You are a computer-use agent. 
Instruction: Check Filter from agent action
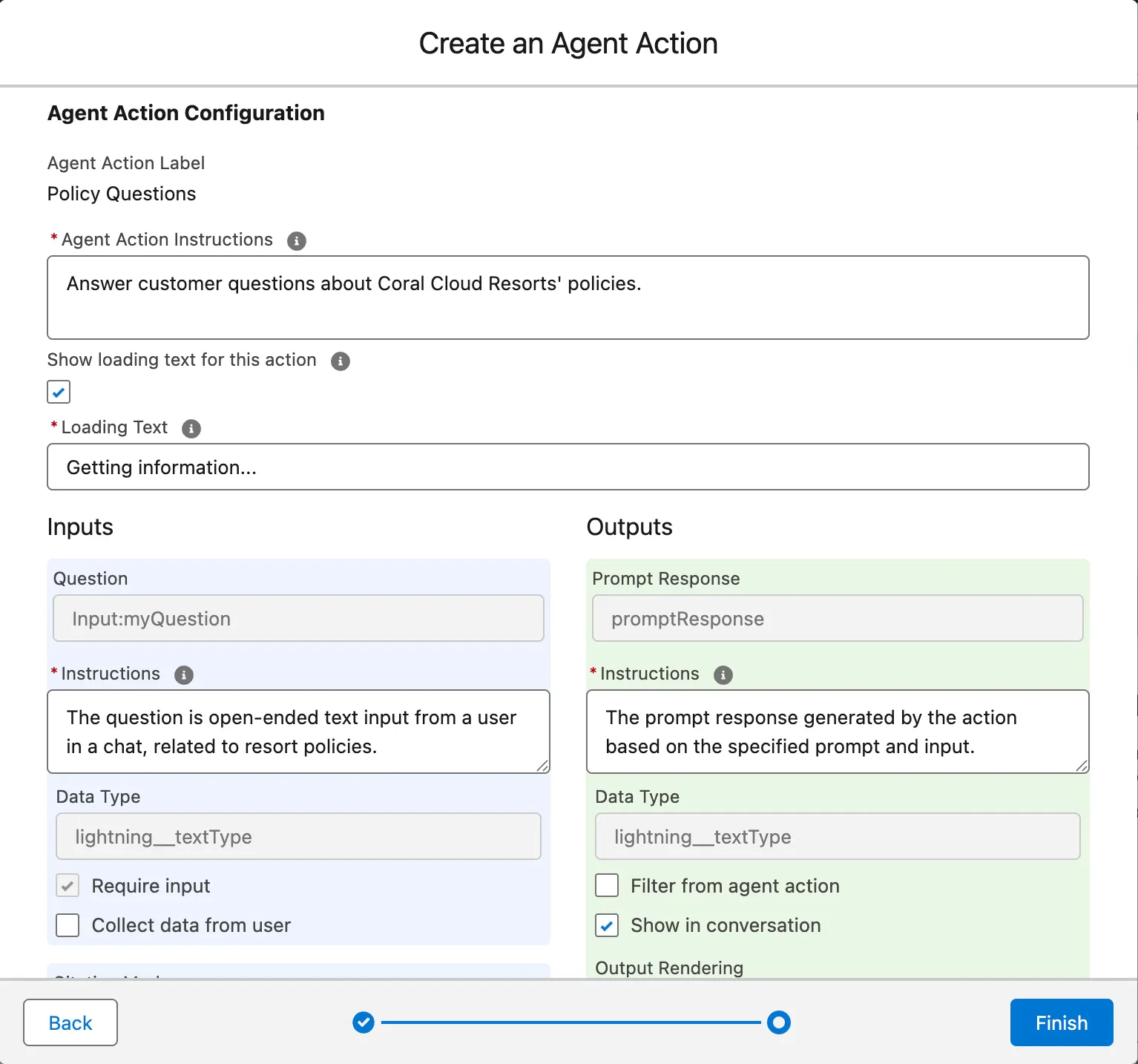pyautogui.click(x=607, y=886)
